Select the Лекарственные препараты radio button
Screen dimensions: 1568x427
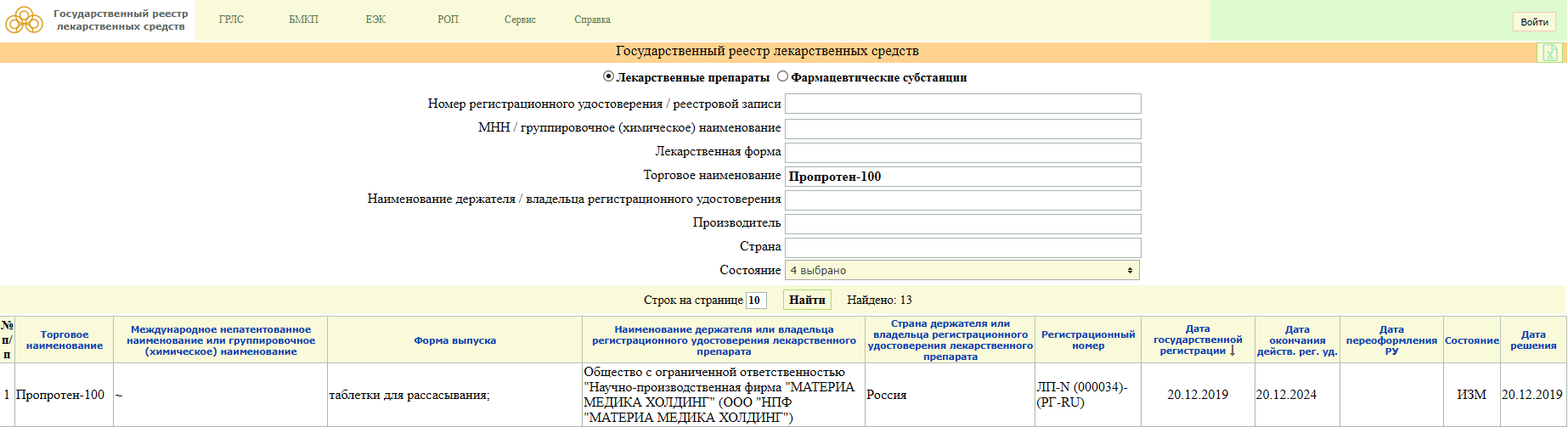pyautogui.click(x=608, y=76)
